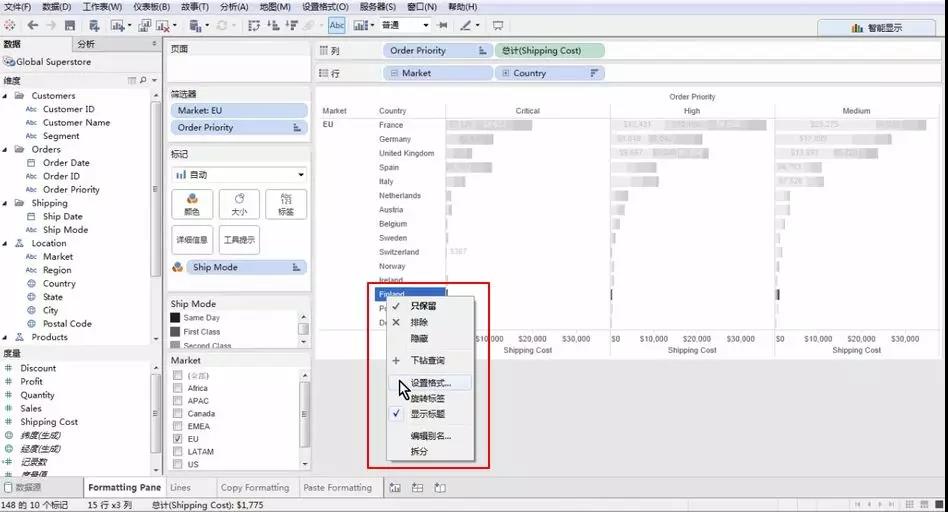Click the Size button in Marks card

point(239,204)
